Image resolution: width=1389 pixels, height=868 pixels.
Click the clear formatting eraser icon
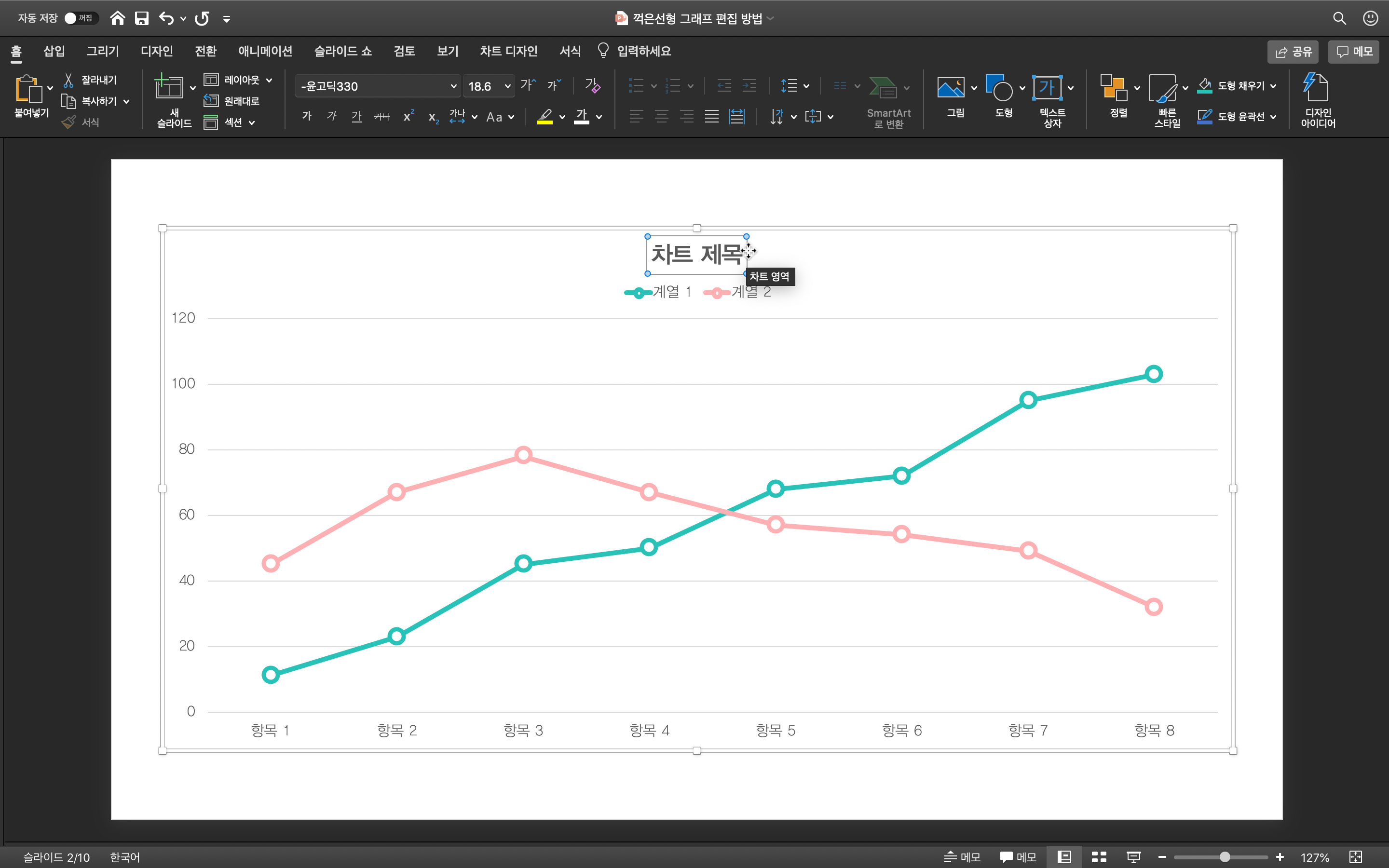(592, 85)
